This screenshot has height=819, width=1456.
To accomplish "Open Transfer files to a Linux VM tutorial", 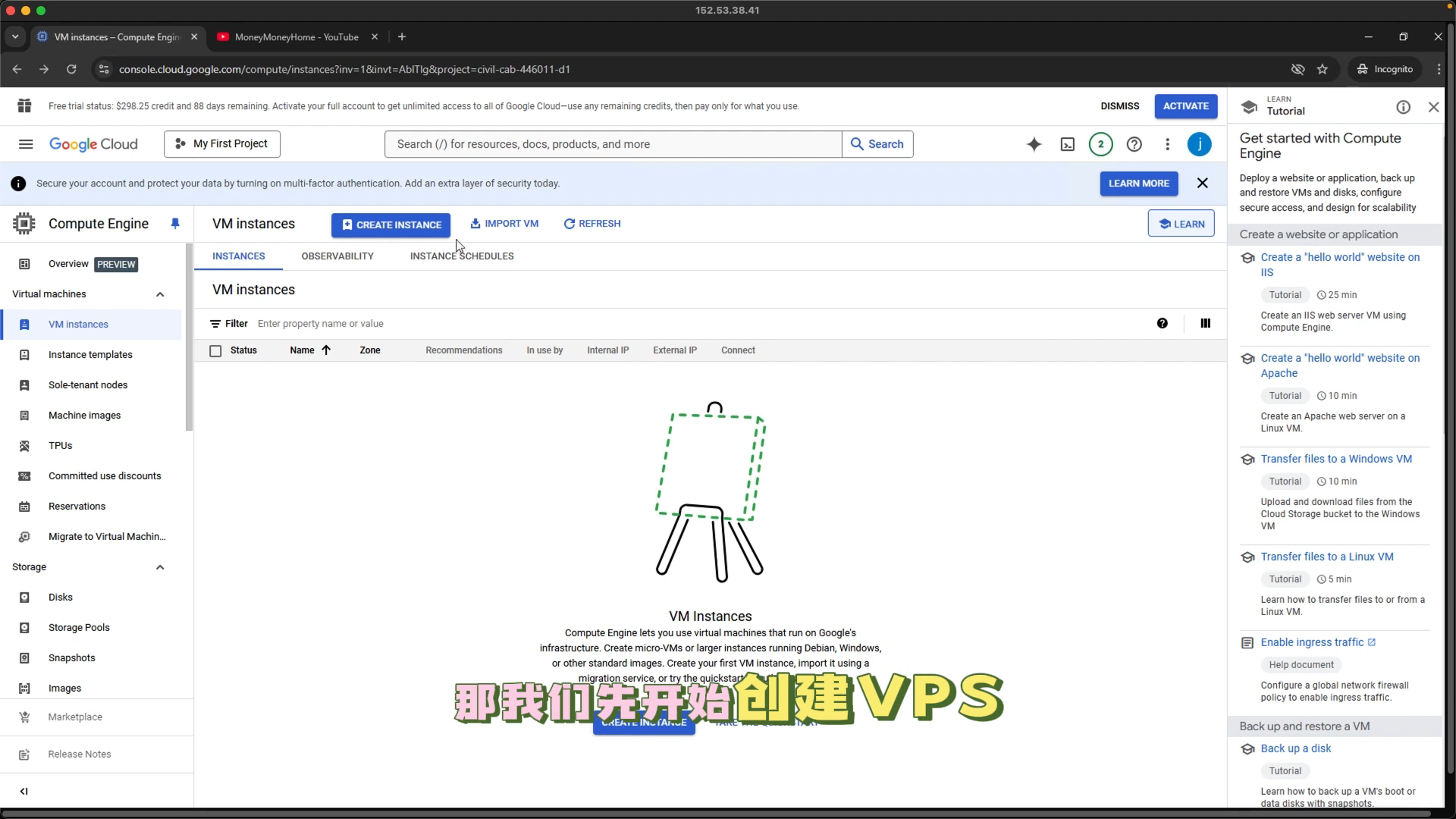I will pos(1327,557).
